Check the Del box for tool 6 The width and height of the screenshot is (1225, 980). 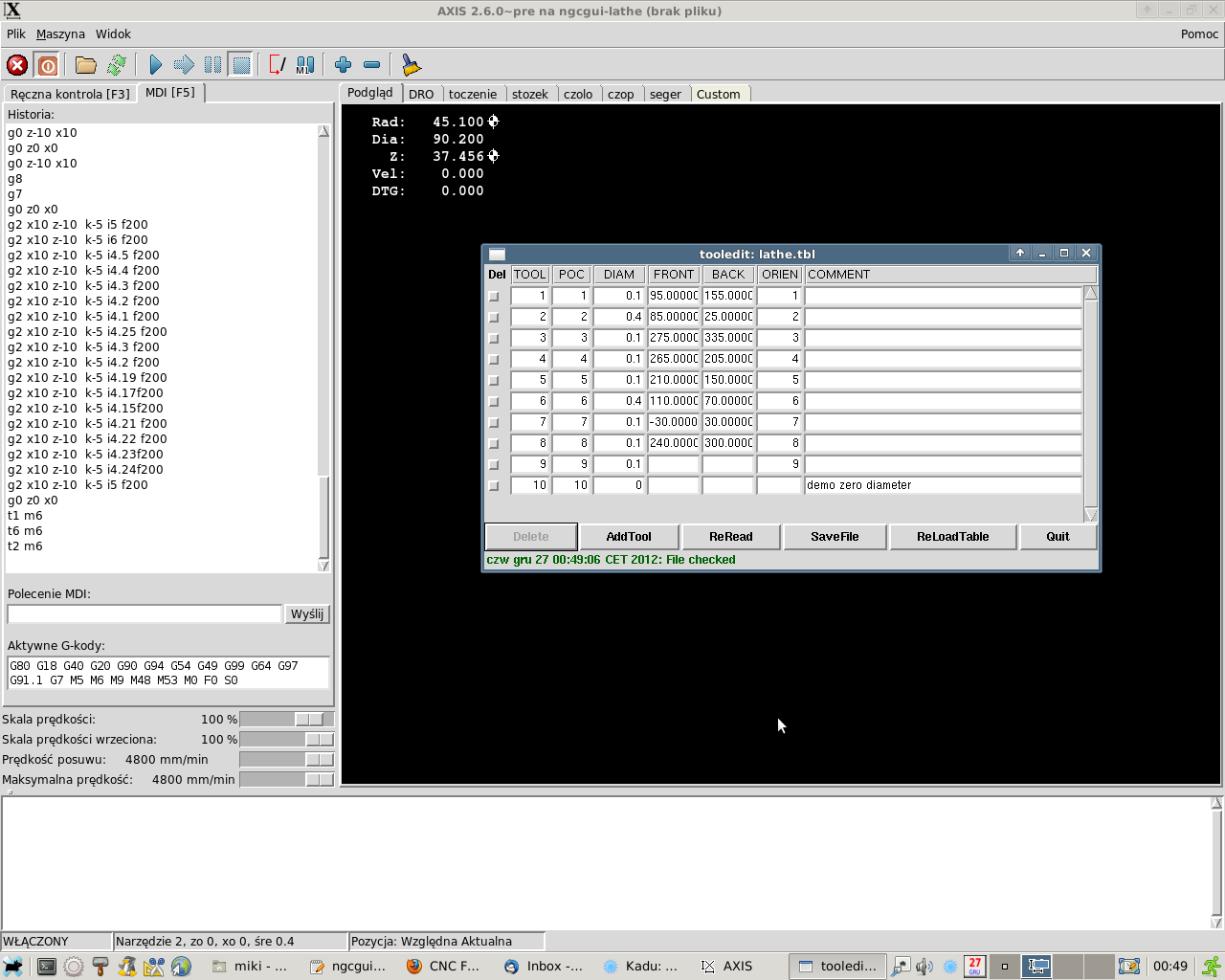[494, 402]
